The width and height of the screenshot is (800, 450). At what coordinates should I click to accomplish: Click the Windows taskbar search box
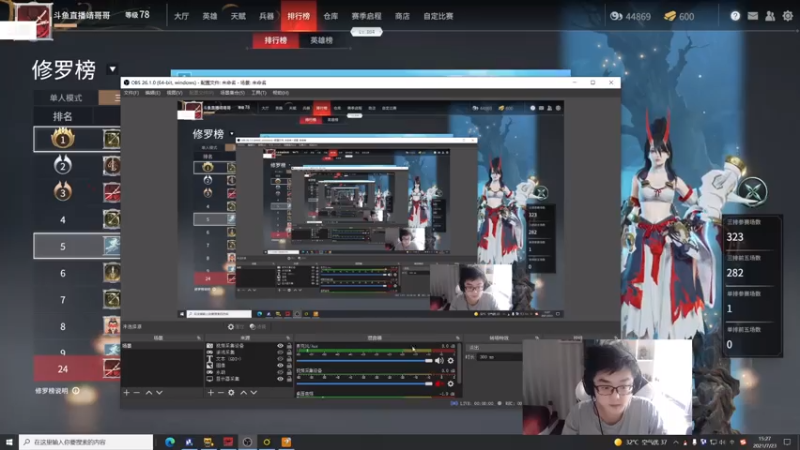(86, 442)
